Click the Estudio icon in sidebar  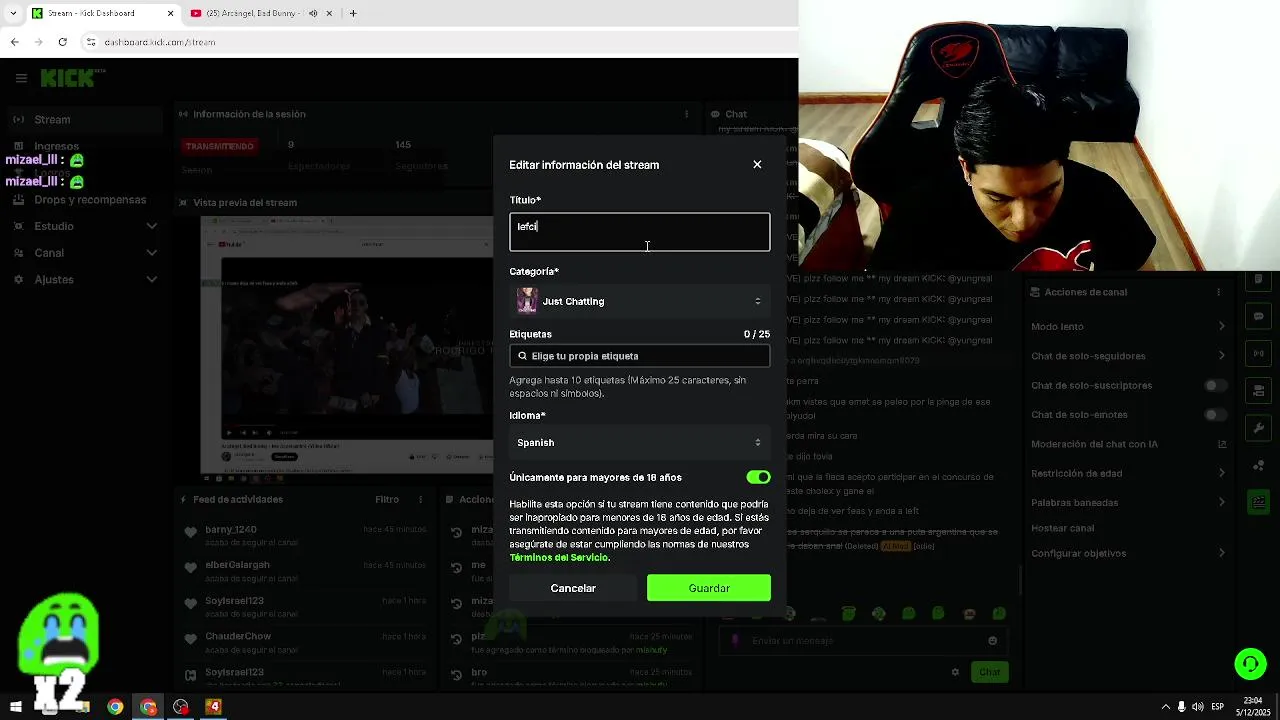(x=19, y=226)
